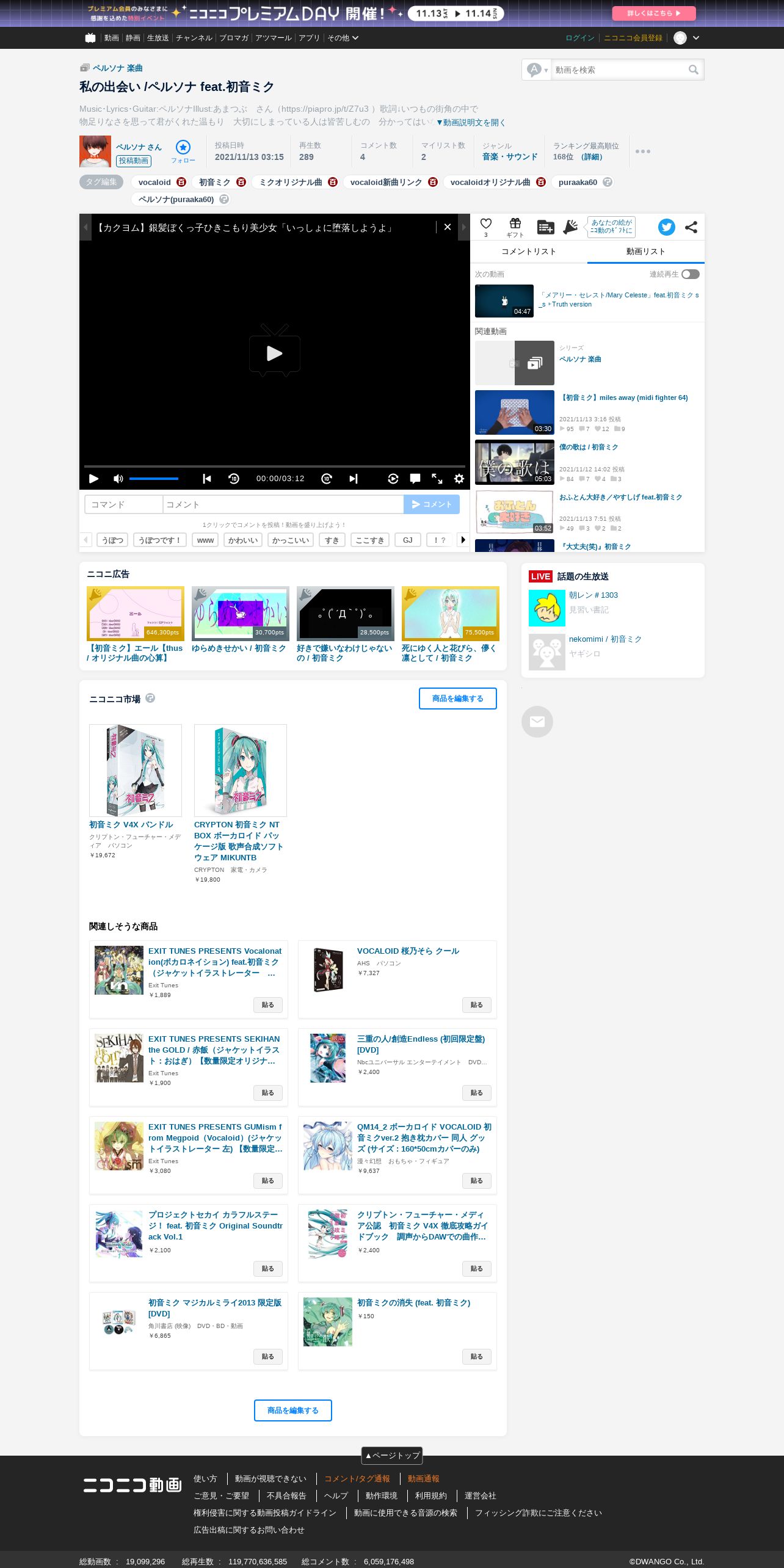
Task: Share video on Twitter
Action: (x=667, y=227)
